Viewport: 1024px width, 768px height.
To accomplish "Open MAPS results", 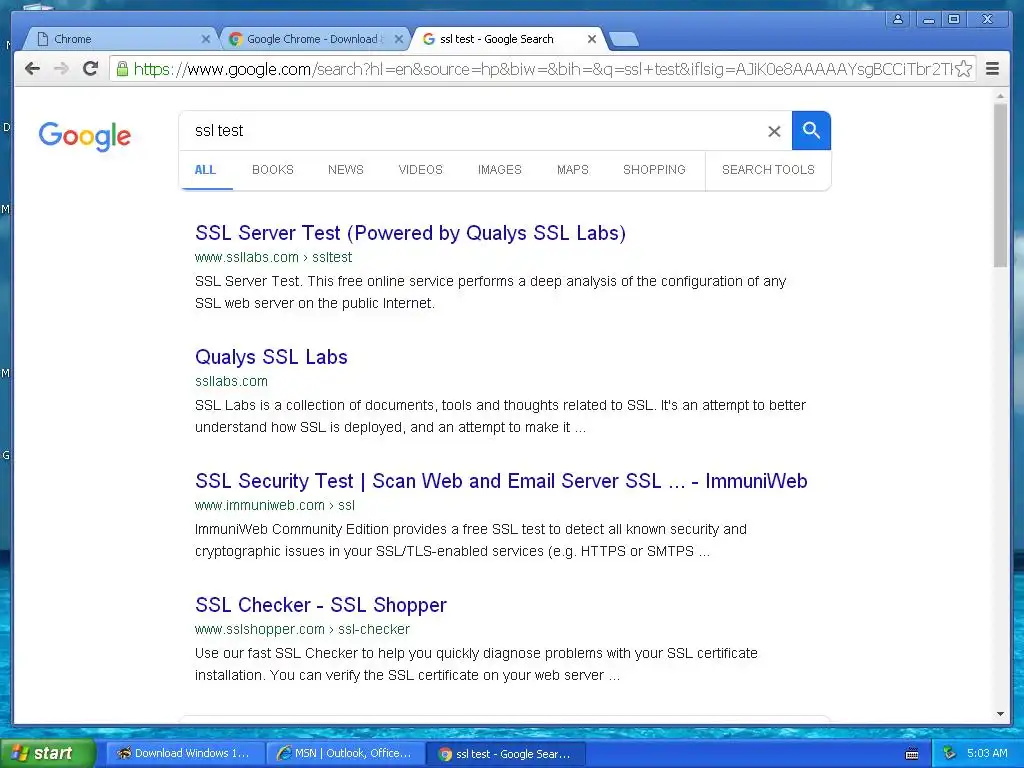I will tap(573, 170).
